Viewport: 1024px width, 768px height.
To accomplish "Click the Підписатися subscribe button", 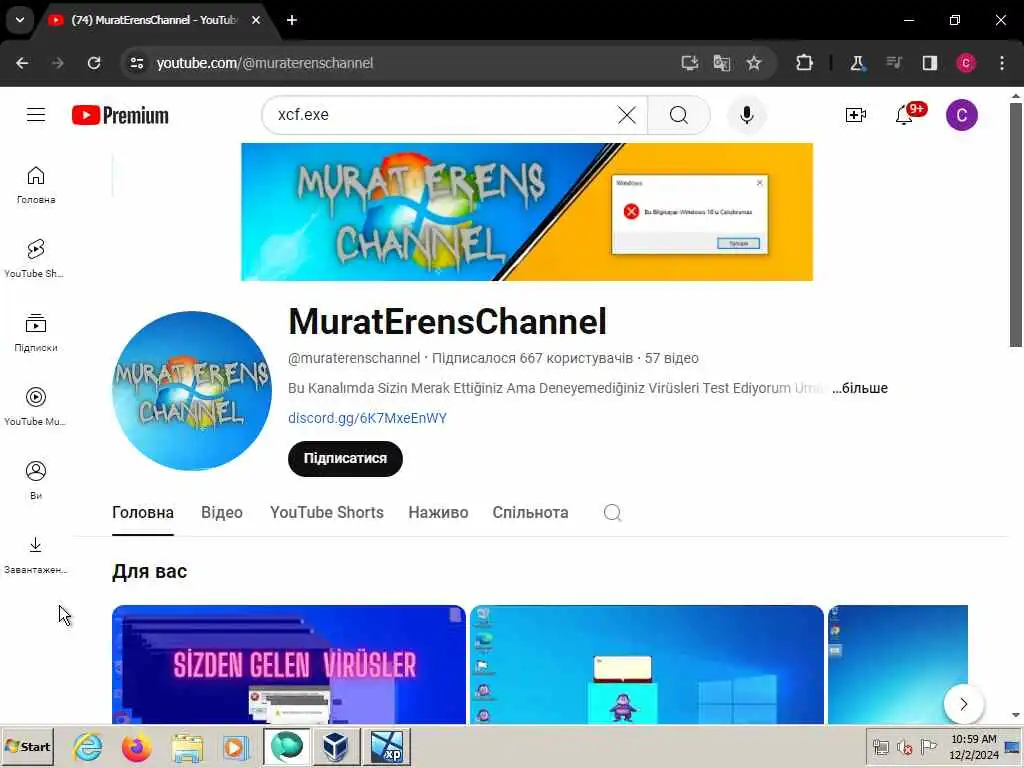I will point(345,458).
